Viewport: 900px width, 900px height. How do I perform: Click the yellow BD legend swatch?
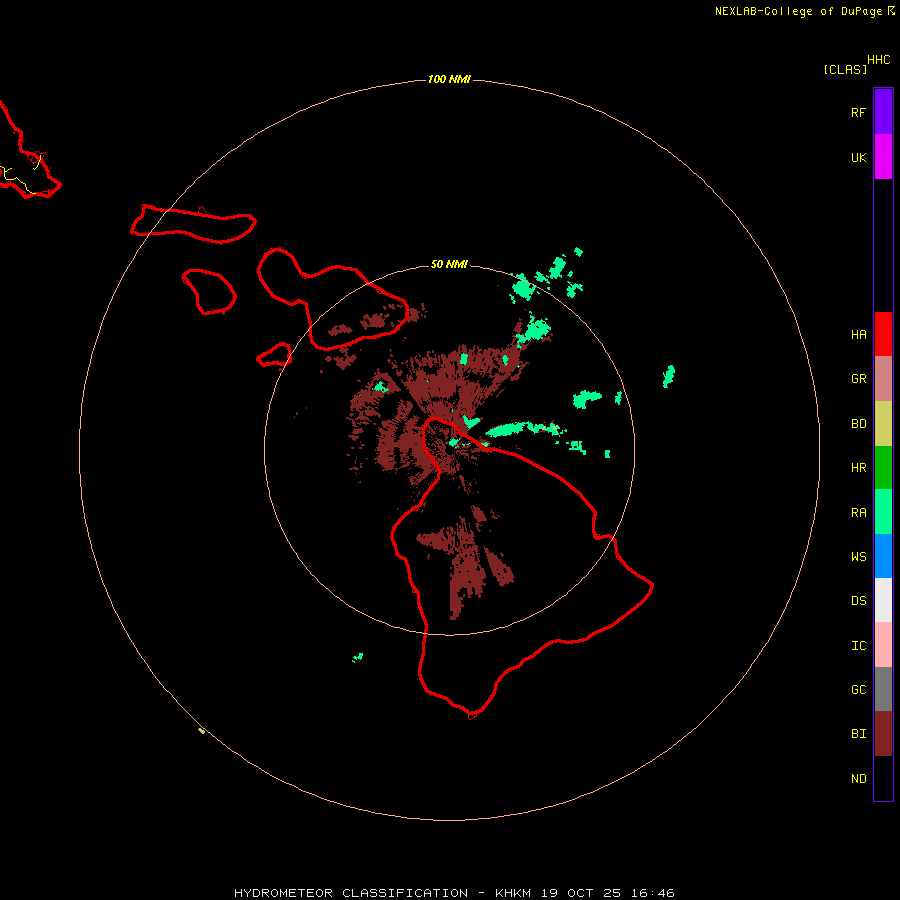[x=883, y=424]
